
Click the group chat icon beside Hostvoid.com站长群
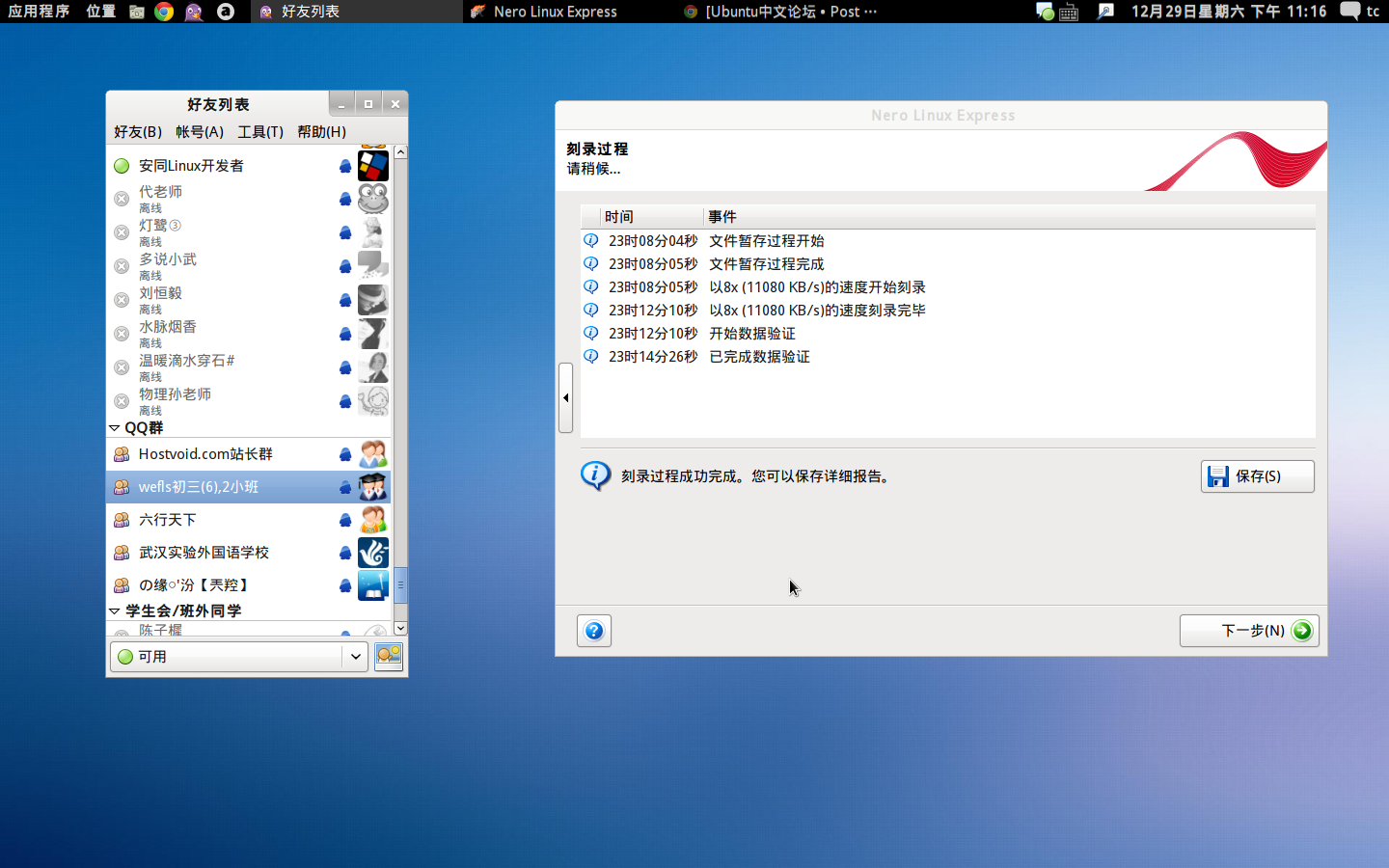pyautogui.click(x=122, y=454)
